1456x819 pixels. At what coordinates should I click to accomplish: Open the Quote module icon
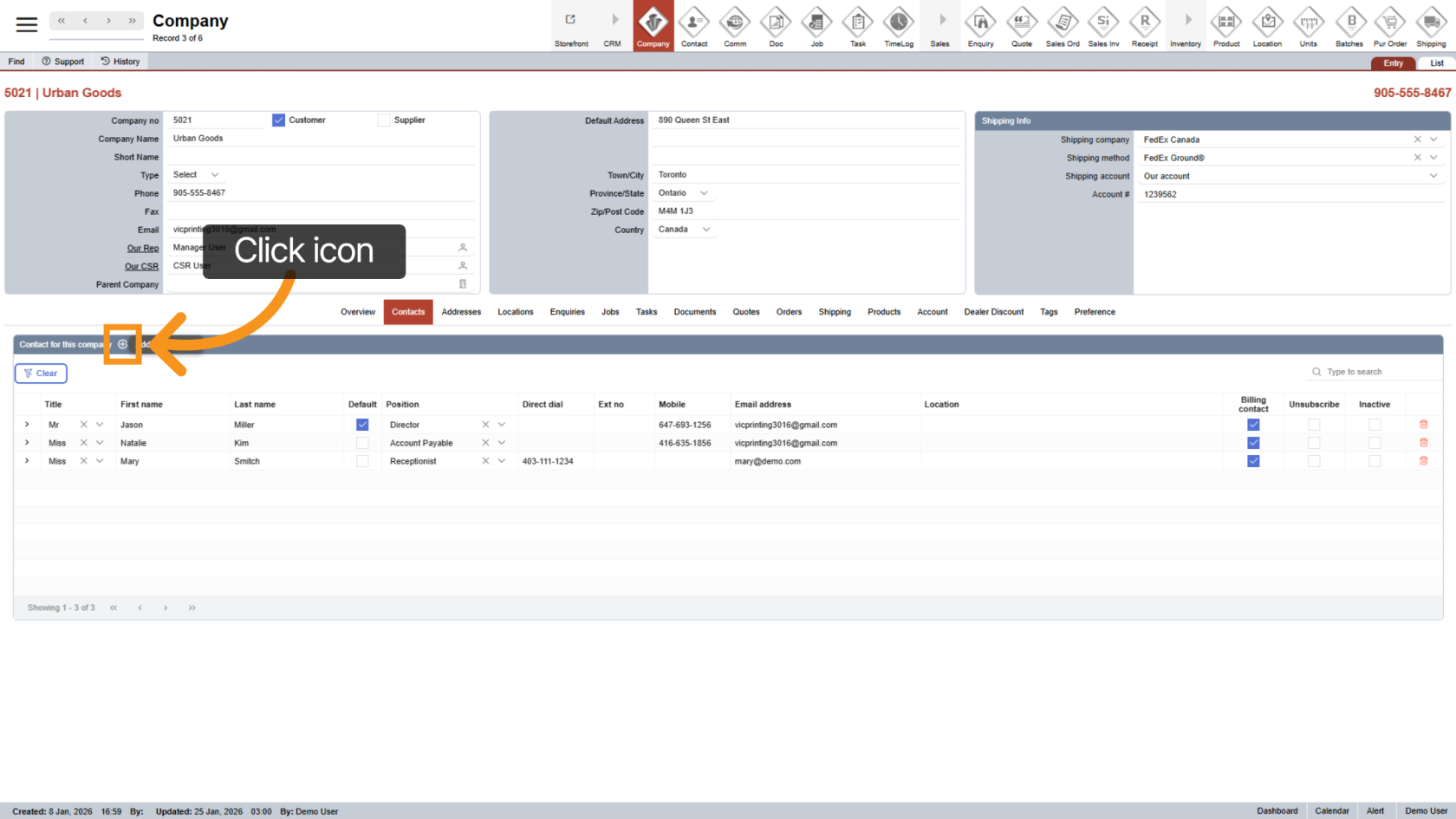click(x=1021, y=22)
